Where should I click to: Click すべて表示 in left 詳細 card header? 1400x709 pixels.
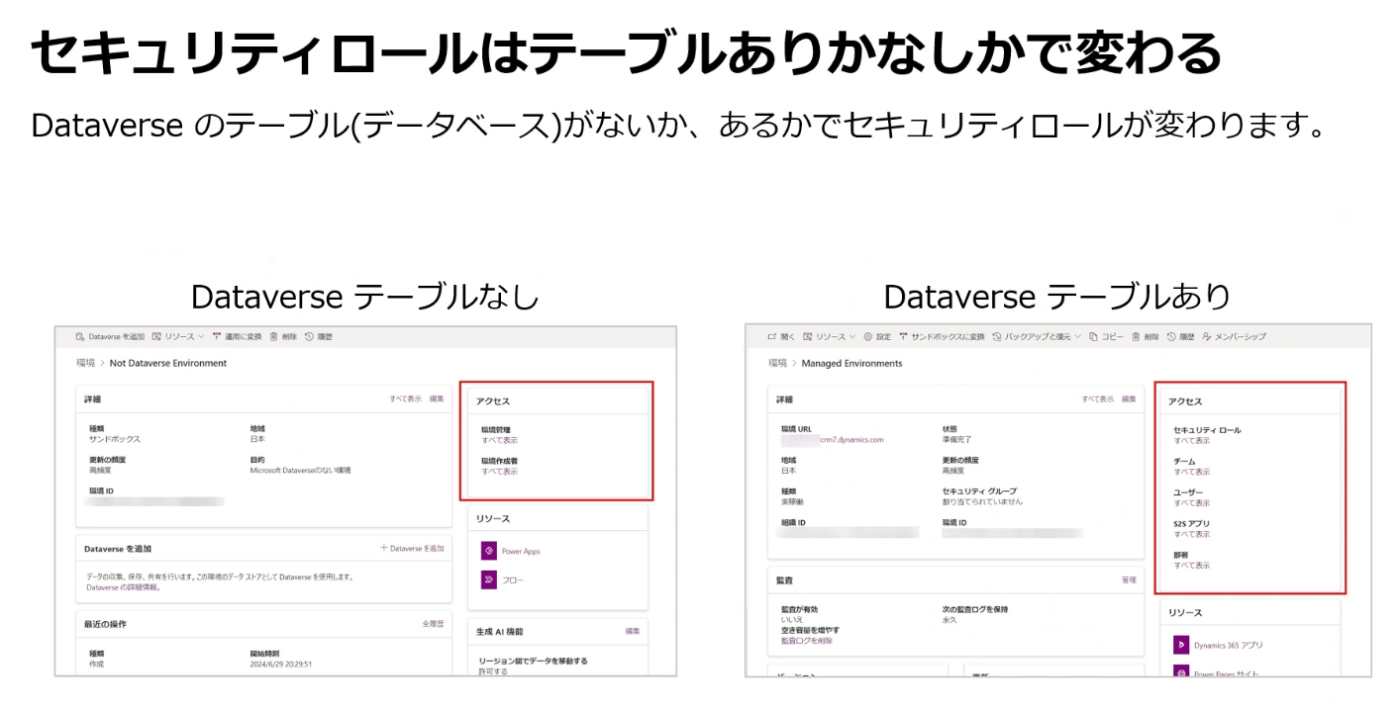(406, 399)
